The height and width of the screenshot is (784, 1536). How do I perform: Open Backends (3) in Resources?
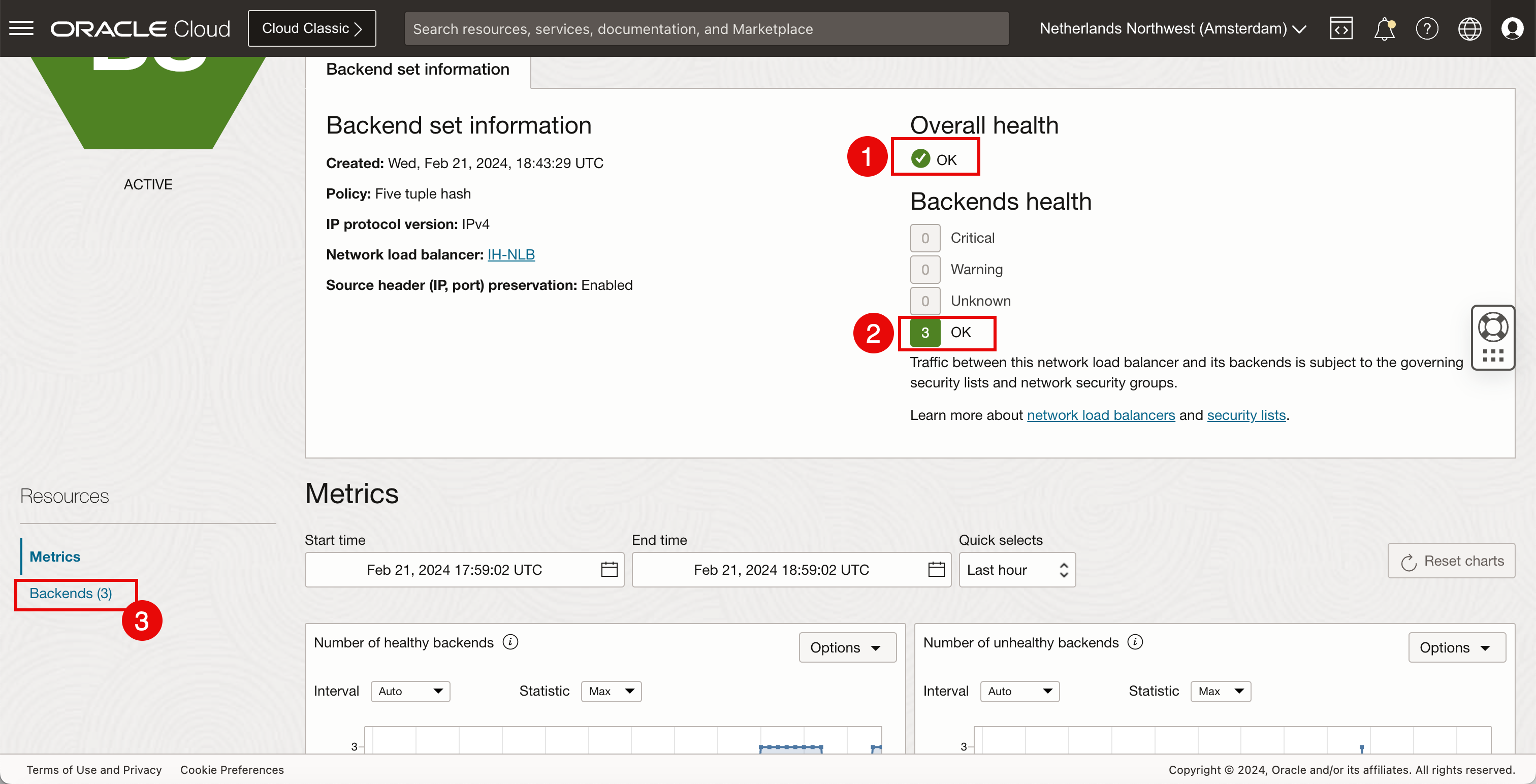click(71, 593)
